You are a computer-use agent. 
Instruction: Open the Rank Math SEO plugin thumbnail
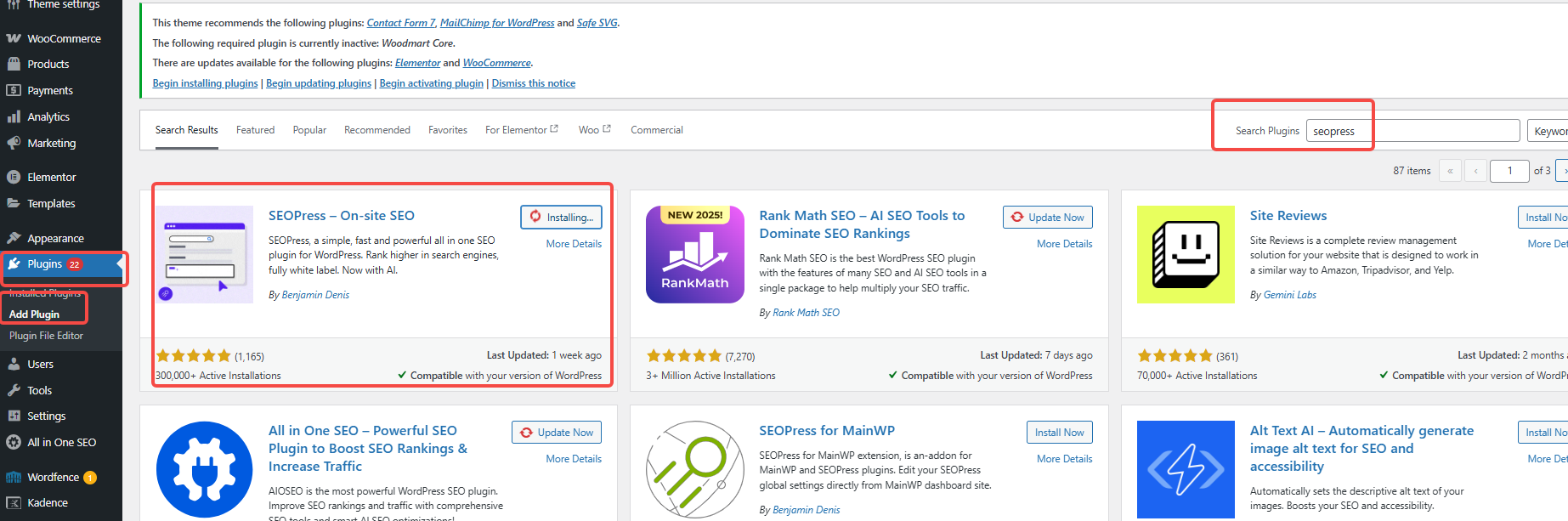tap(694, 254)
